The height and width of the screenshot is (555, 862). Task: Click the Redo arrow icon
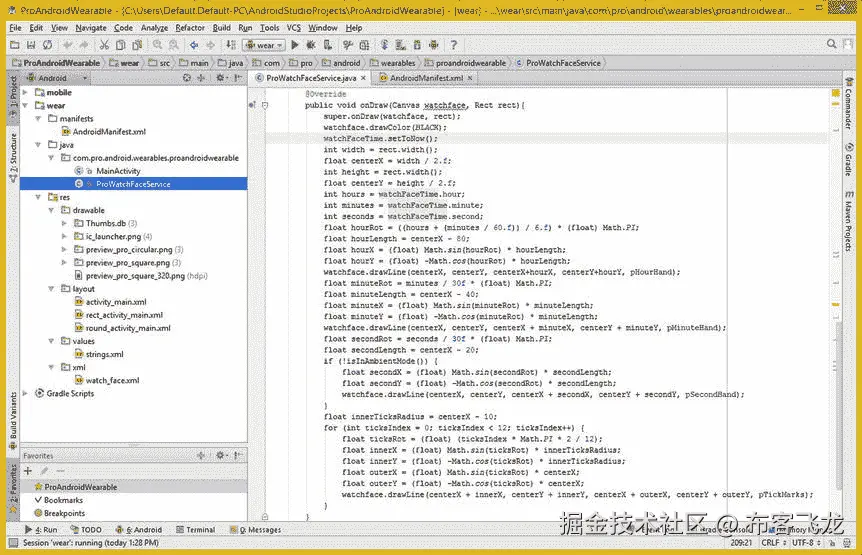point(84,45)
